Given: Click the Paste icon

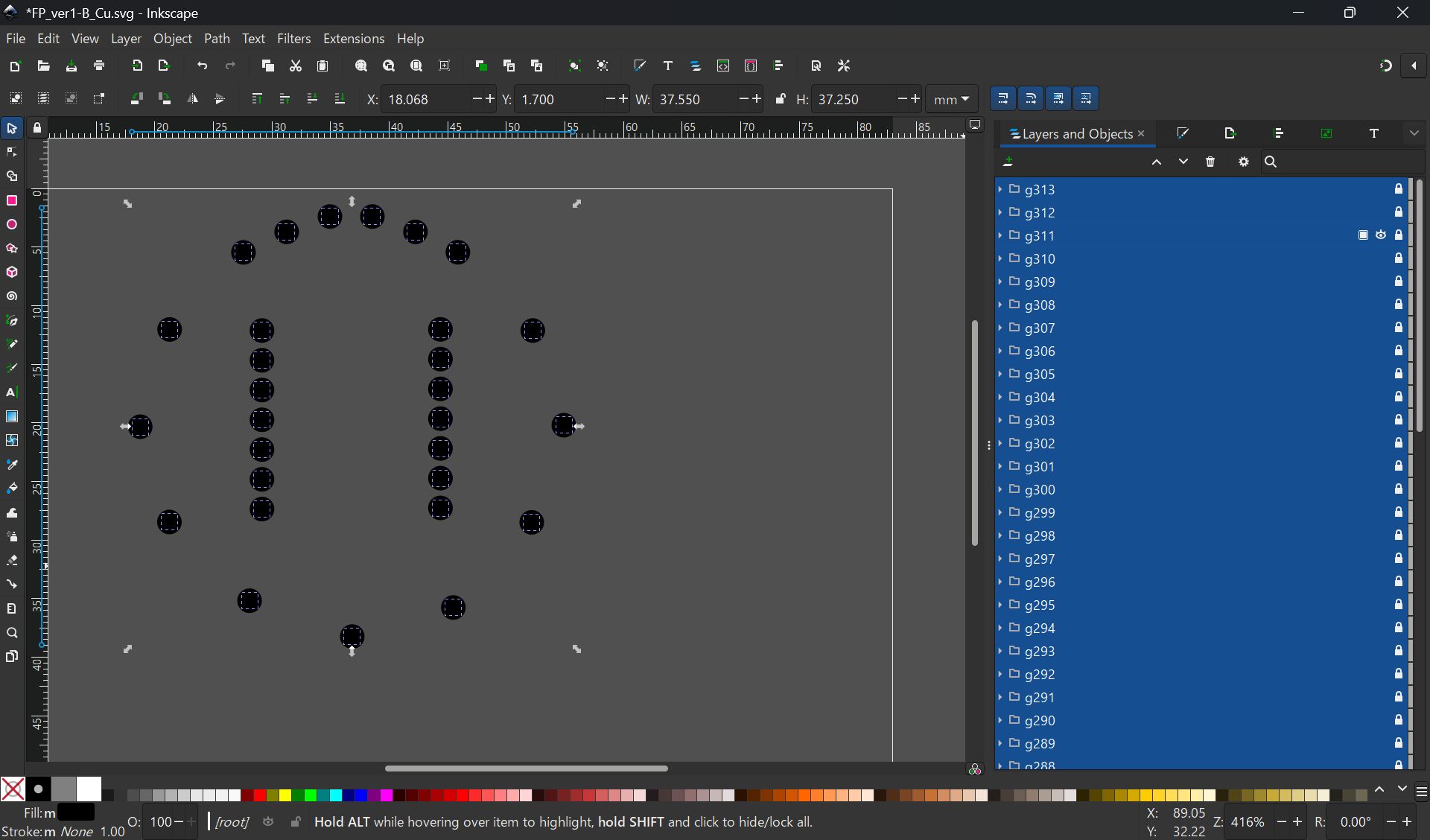Looking at the screenshot, I should coord(322,66).
